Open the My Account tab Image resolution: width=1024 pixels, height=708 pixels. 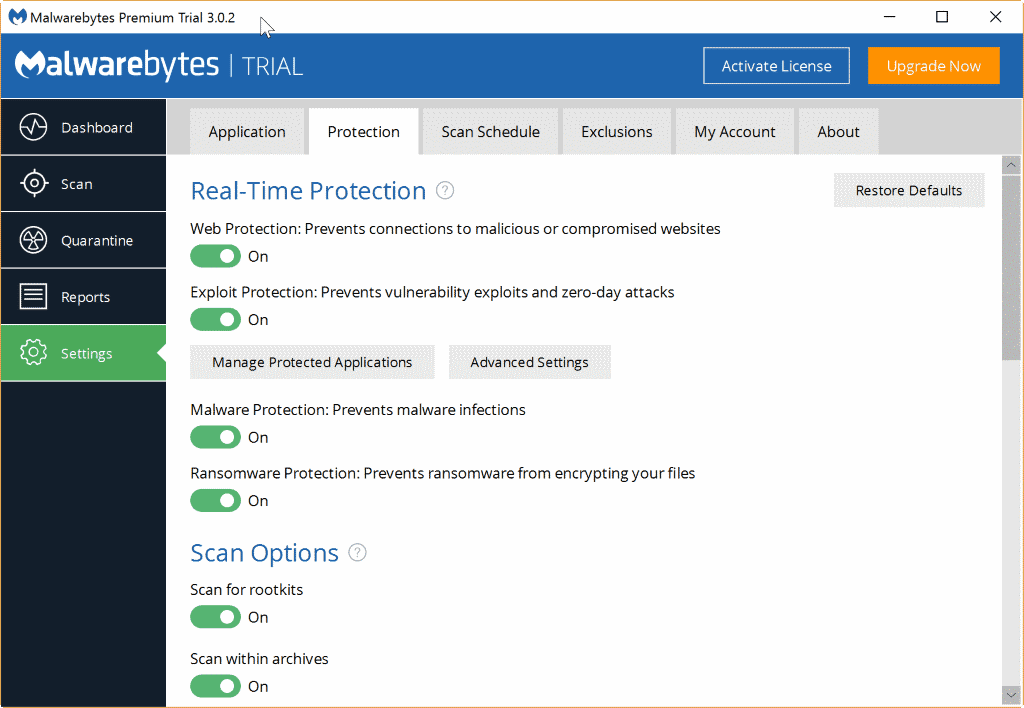[735, 131]
